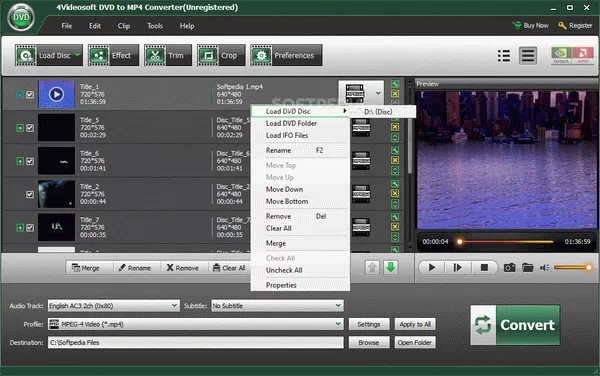Screen dimensions: 600x376
Task: Click the Buy Now cart icon
Action: (x=517, y=25)
